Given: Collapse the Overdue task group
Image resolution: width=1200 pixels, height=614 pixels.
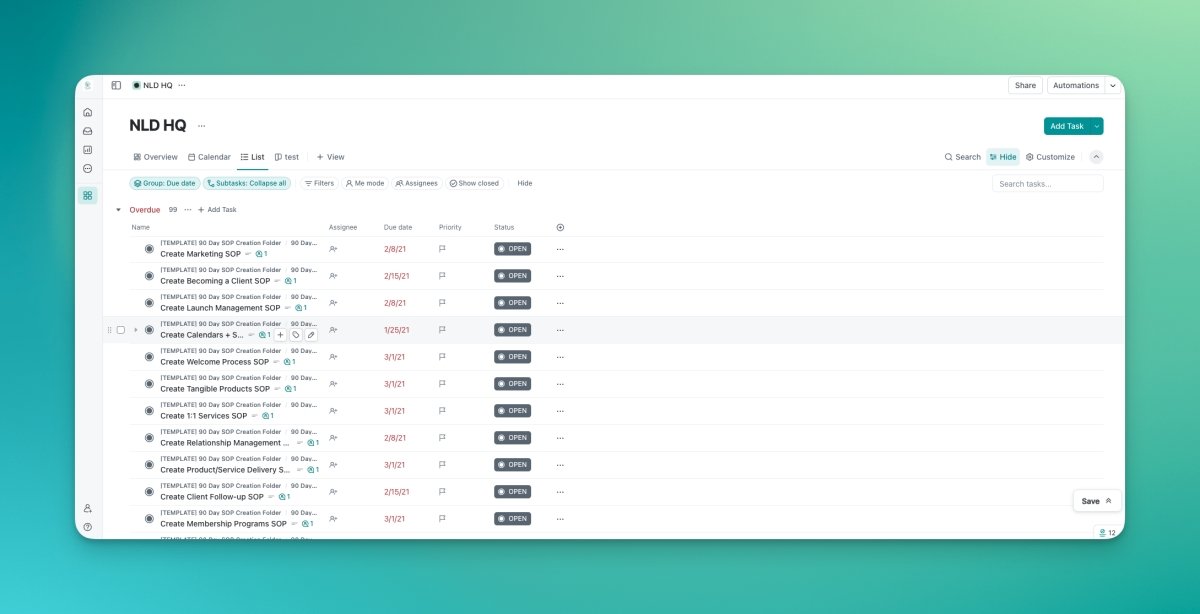Looking at the screenshot, I should click(117, 209).
